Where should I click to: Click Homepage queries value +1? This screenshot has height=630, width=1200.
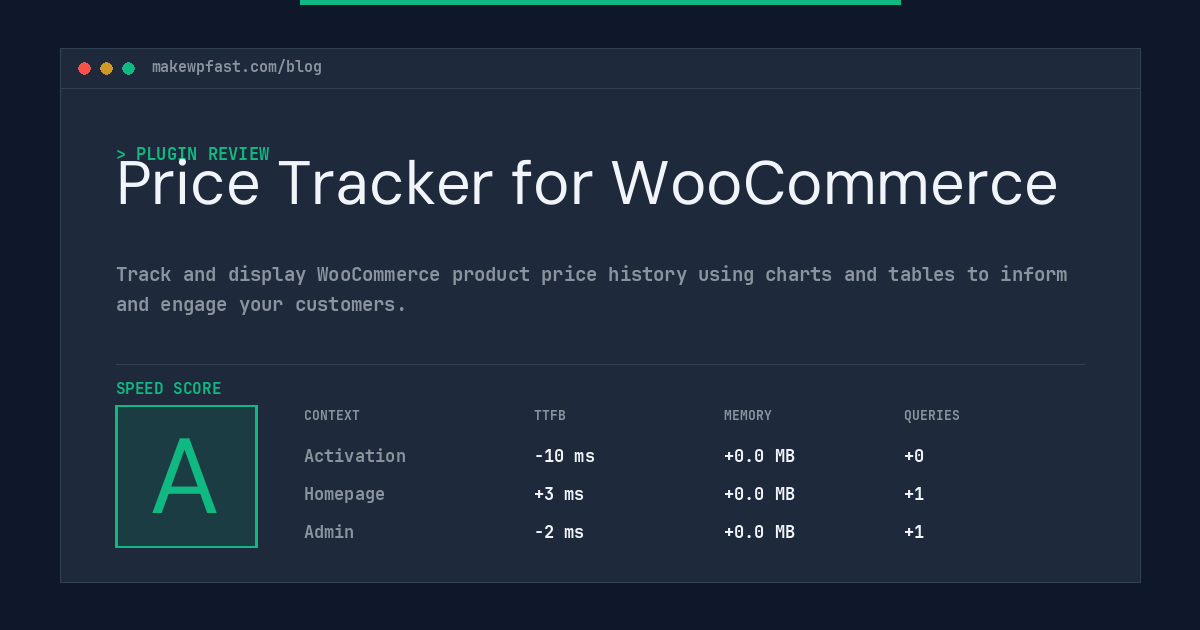pyautogui.click(x=914, y=494)
